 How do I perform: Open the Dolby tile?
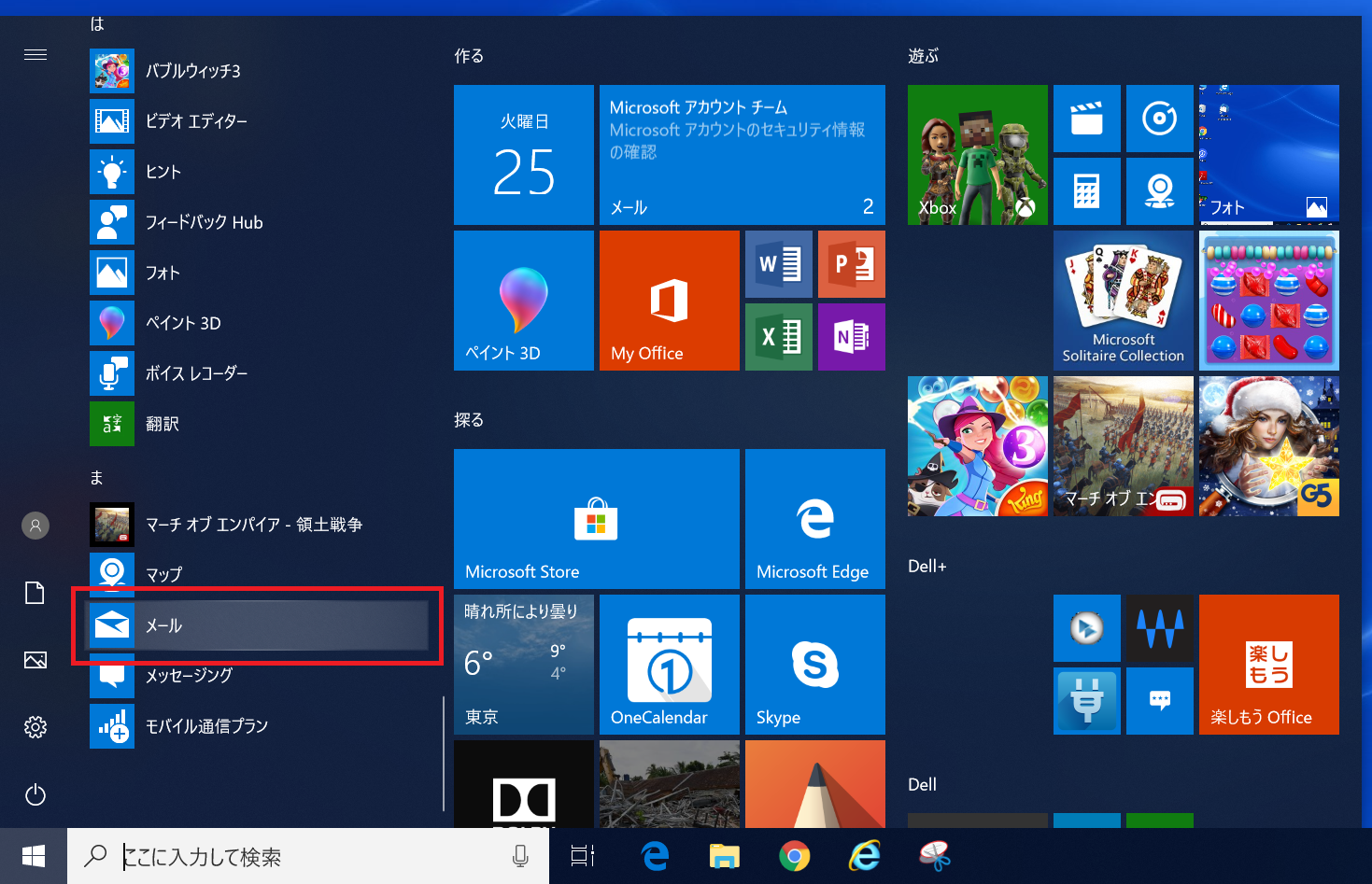coord(524,784)
